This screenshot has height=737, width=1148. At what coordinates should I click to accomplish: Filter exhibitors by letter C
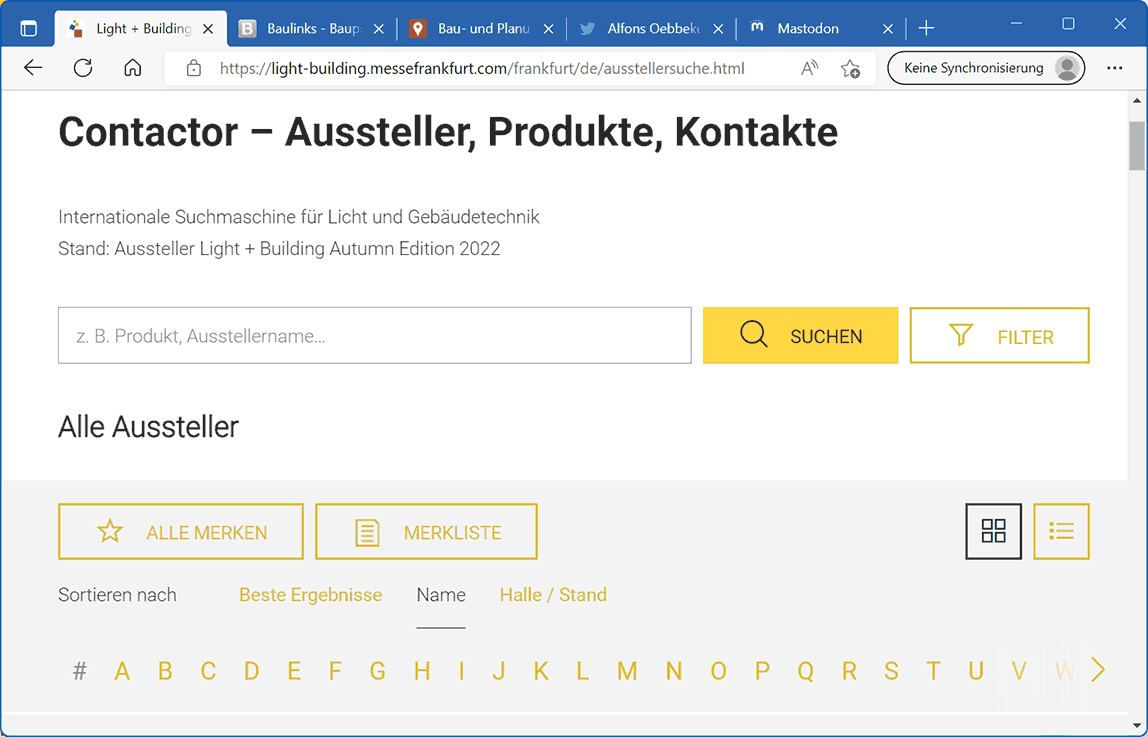click(x=209, y=670)
